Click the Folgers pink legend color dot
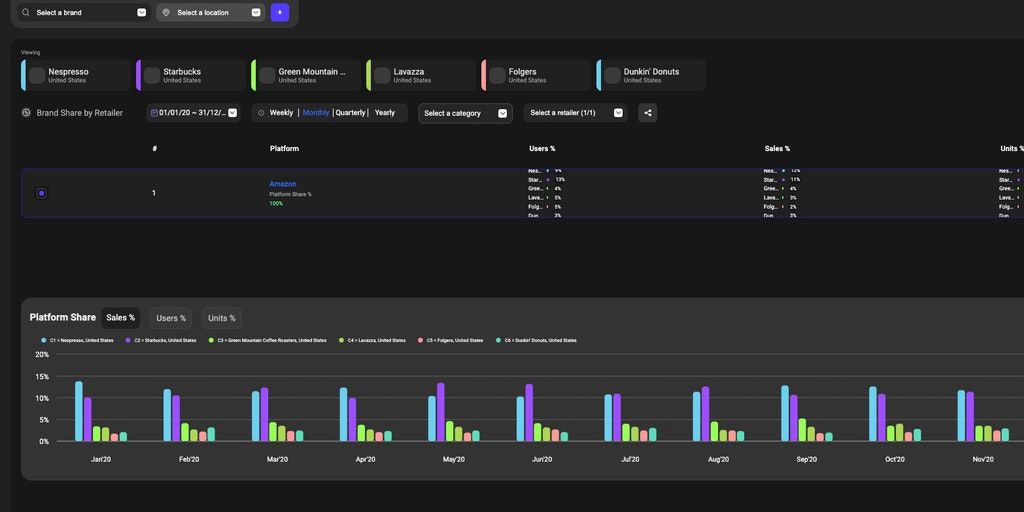The width and height of the screenshot is (1024, 512). pos(421,340)
